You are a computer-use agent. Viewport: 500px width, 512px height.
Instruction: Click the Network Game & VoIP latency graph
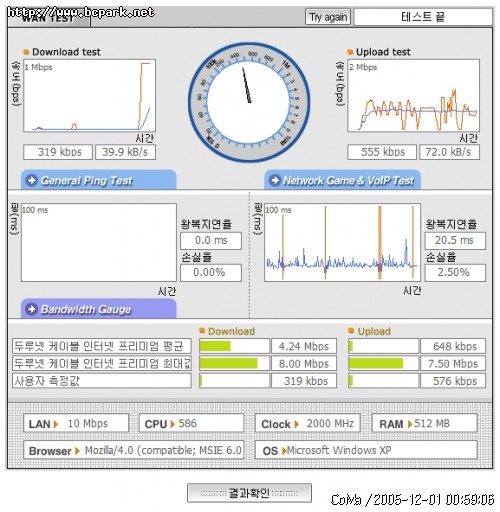[342, 243]
